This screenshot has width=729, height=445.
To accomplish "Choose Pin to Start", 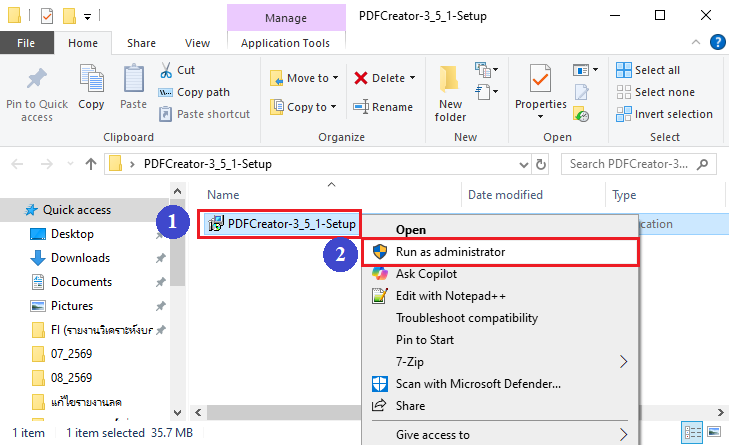I will pyautogui.click(x=500, y=339).
